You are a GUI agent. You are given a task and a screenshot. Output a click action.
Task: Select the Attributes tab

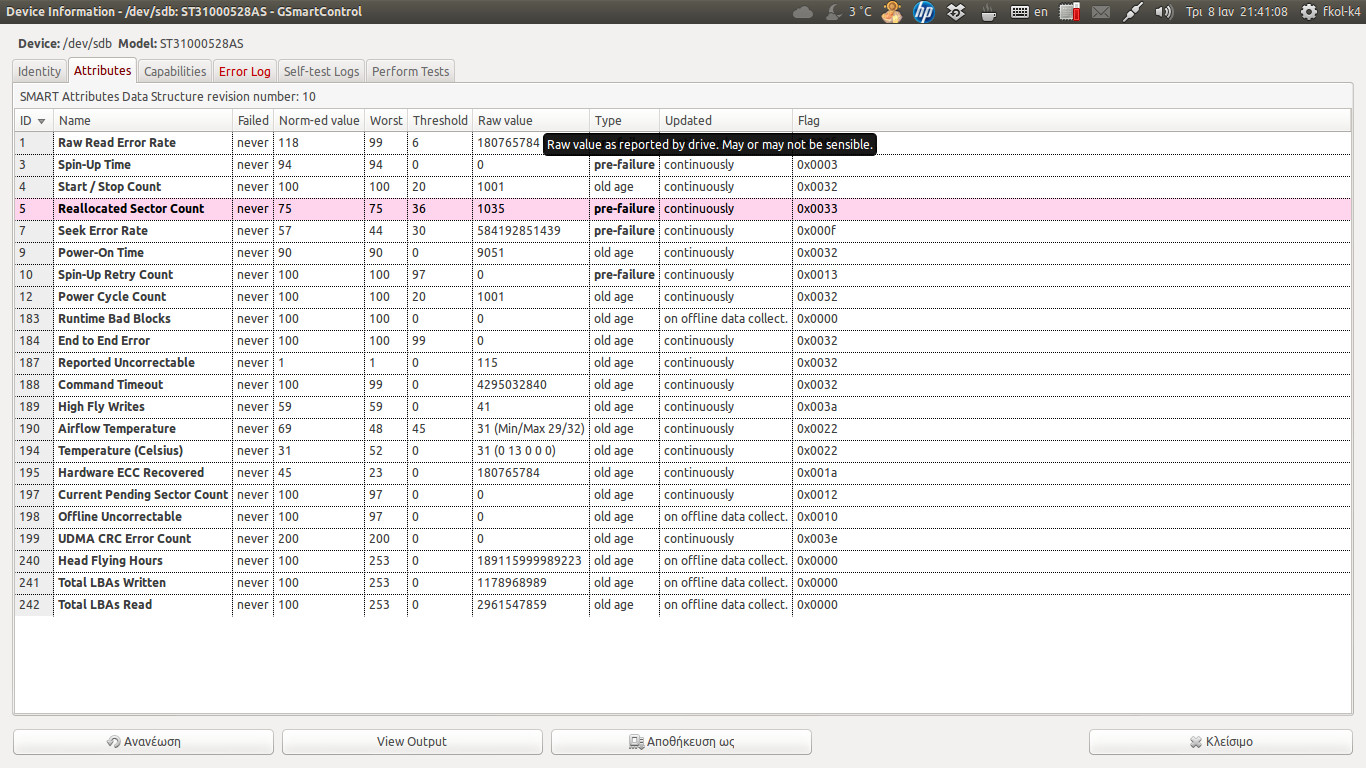[x=103, y=70]
